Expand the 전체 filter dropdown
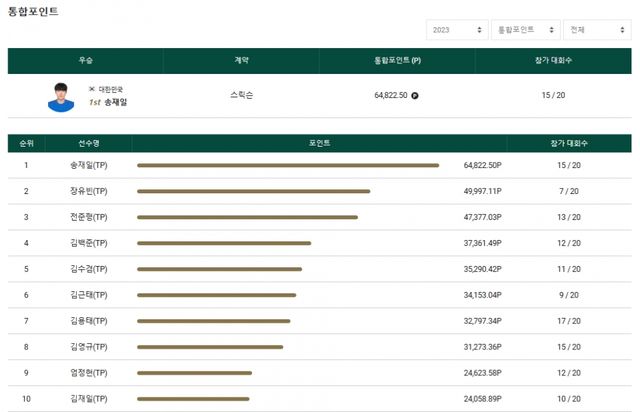The height and width of the screenshot is (412, 640). pos(596,31)
